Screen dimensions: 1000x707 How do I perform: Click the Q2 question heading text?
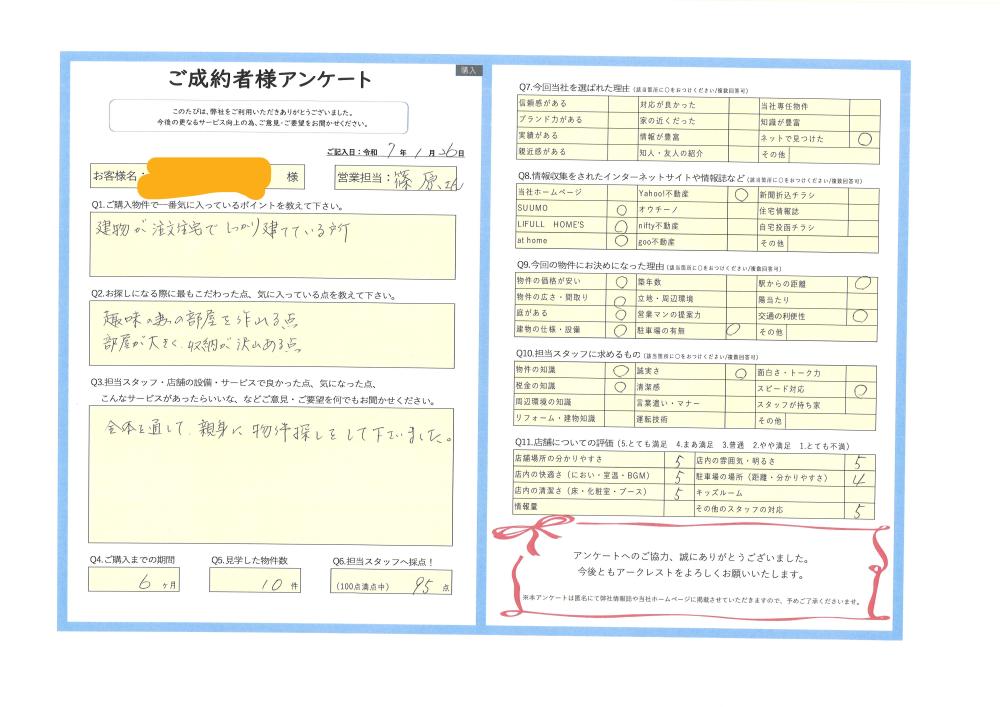[243, 295]
